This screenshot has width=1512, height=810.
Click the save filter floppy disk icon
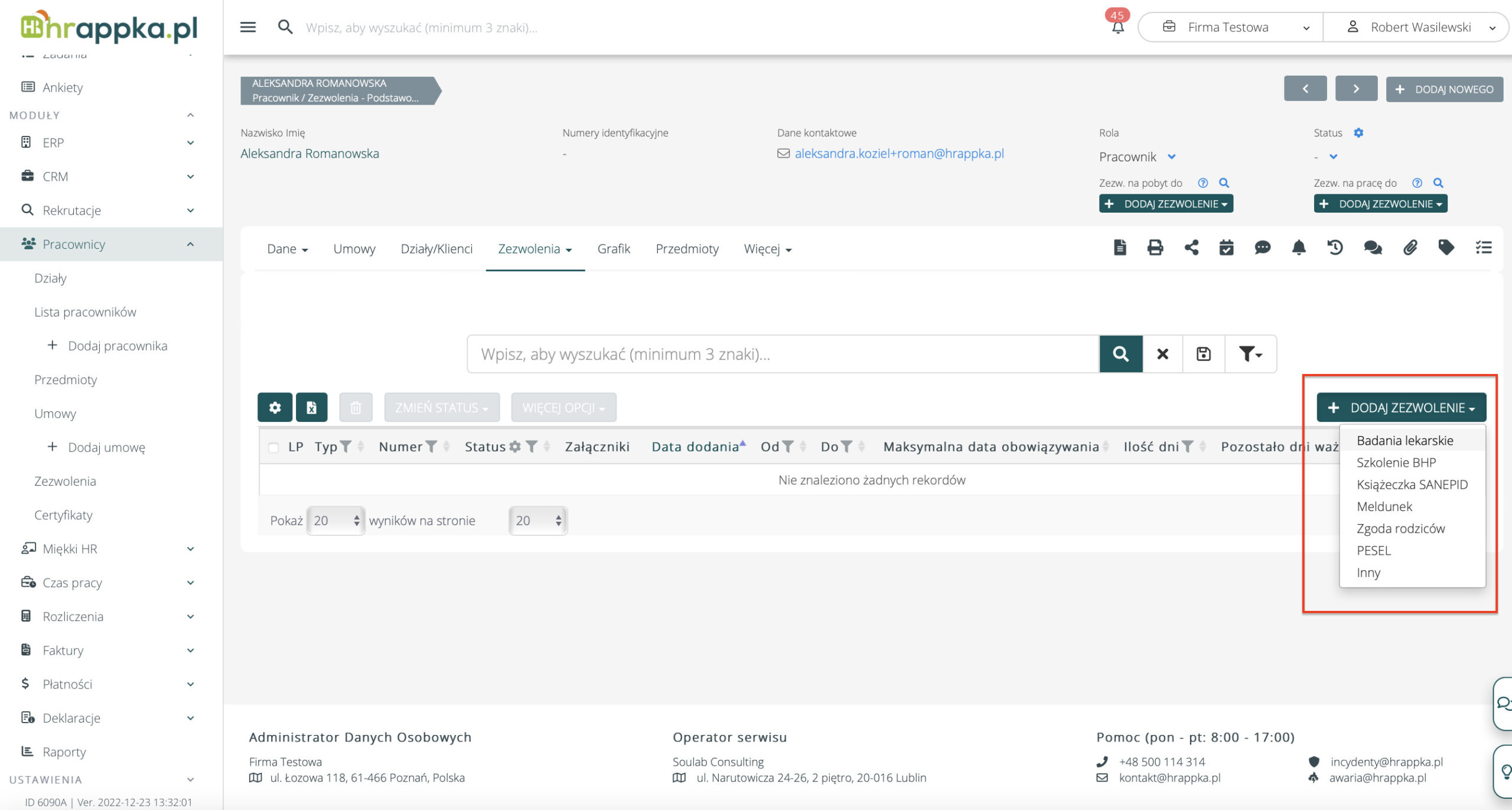[1204, 354]
